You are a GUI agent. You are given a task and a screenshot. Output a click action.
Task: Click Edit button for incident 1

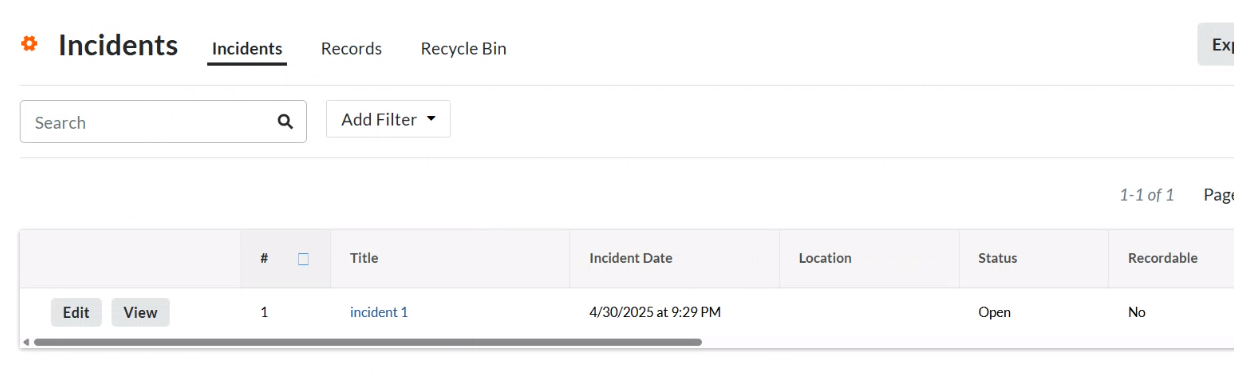pyautogui.click(x=76, y=312)
